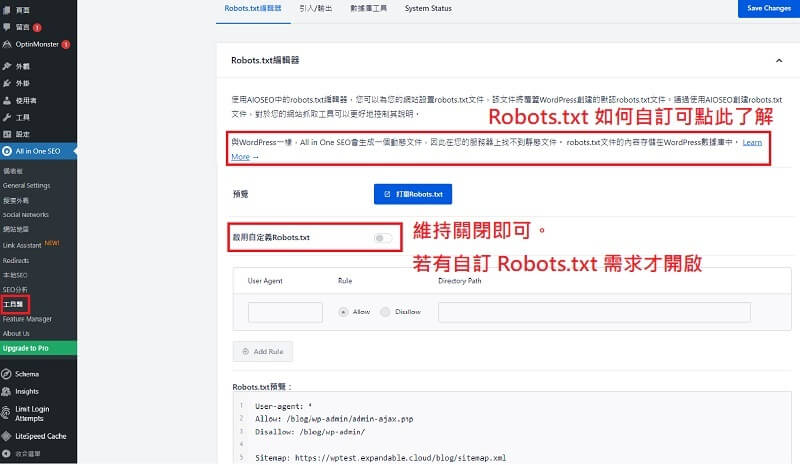The height and width of the screenshot is (465, 800).
Task: Switch to the Import/Export tab
Action: [316, 9]
